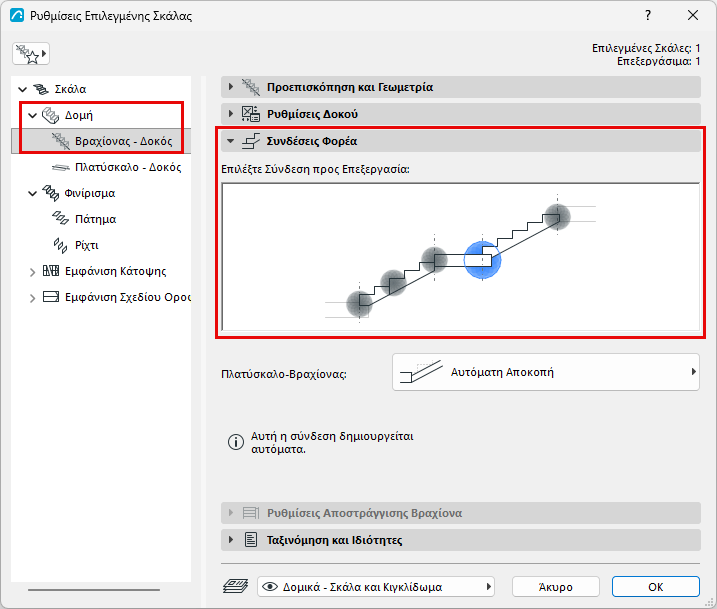Viewport: 717px width, 609px height.
Task: Click the Ρυθμίσεις Δοκού panel icon
Action: click(x=251, y=114)
